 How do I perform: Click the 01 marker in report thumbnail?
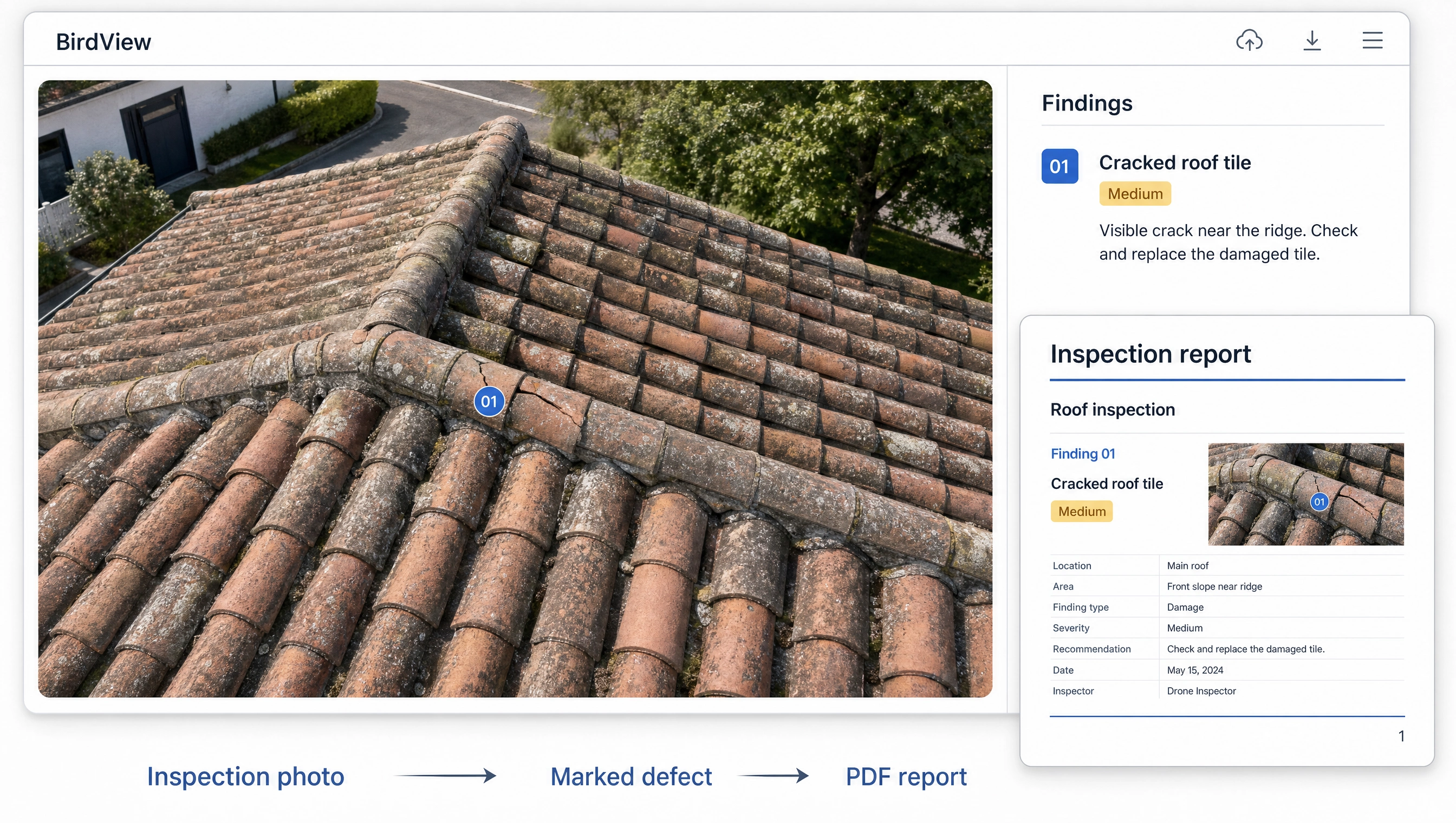[1319, 502]
